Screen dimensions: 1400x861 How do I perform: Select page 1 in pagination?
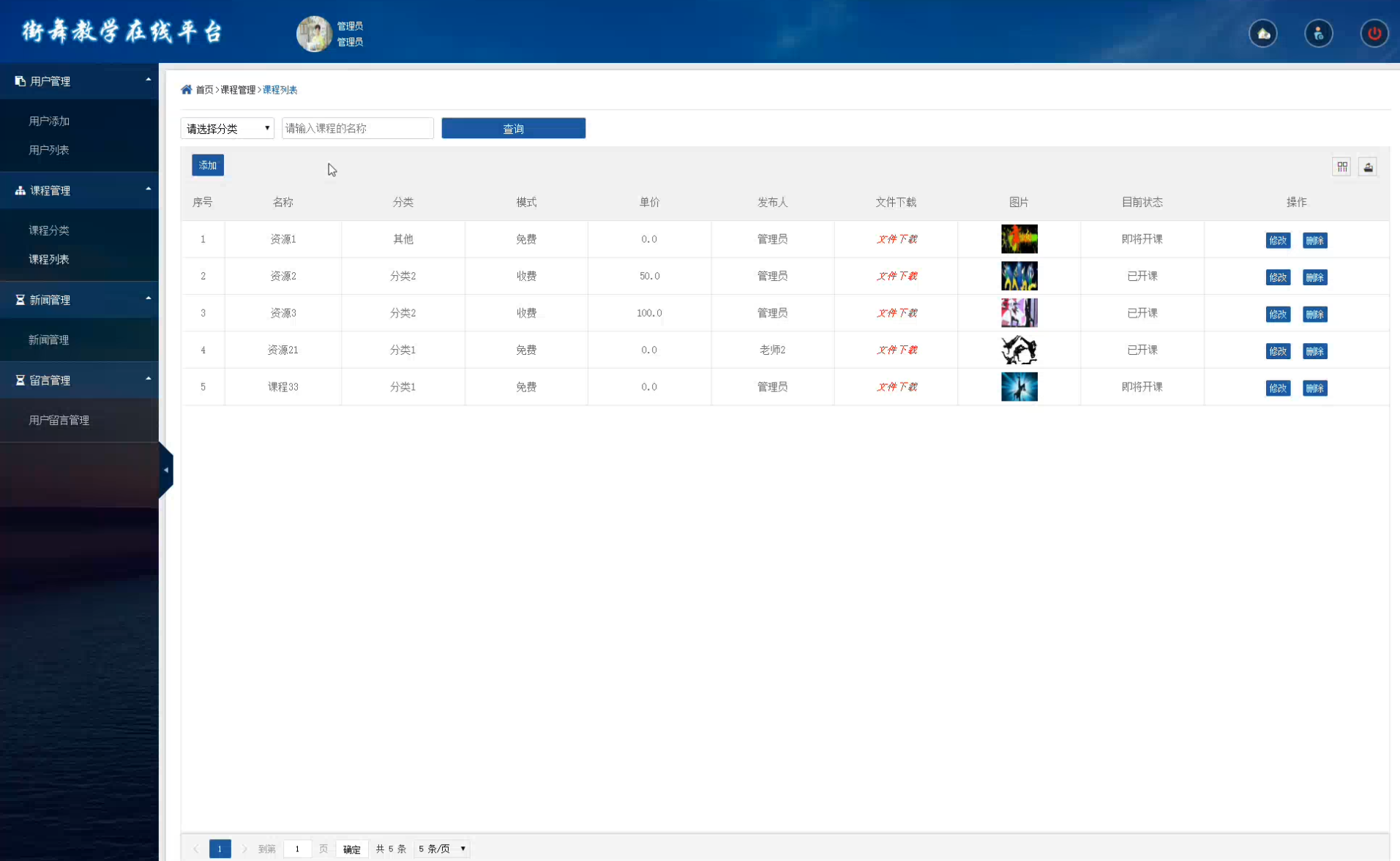[x=220, y=849]
